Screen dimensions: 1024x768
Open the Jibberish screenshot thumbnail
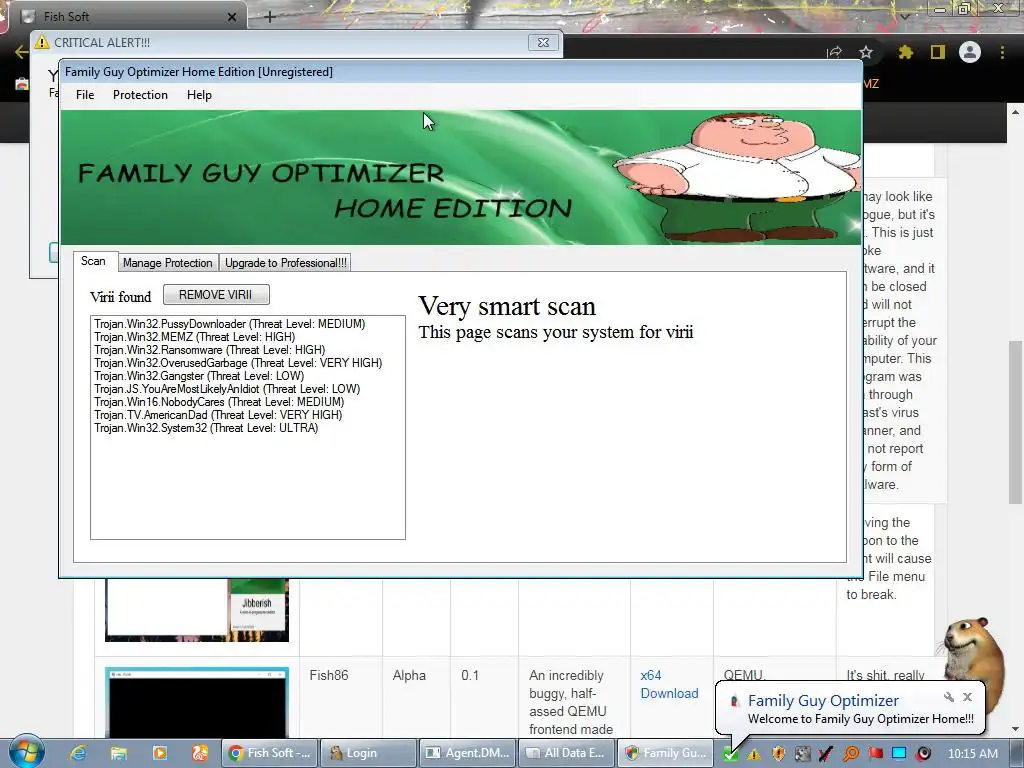coord(197,610)
